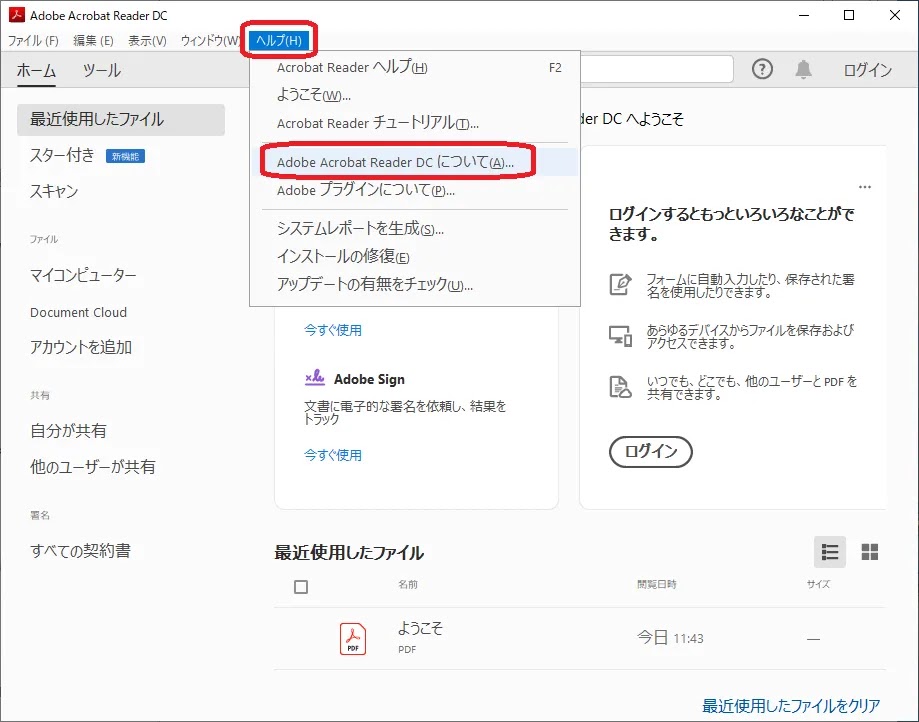
Task: Click the ログイン link in top bar
Action: pos(867,70)
